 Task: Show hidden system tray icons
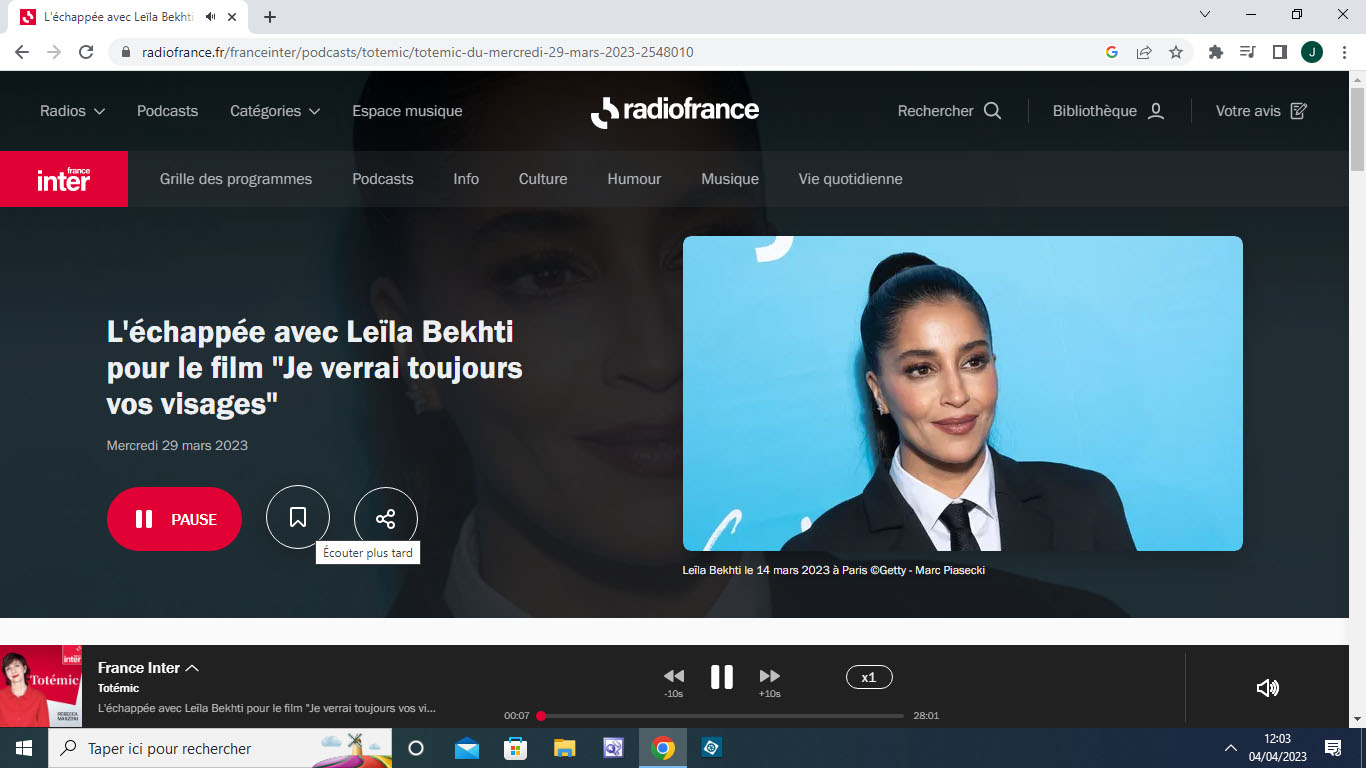[x=1231, y=748]
